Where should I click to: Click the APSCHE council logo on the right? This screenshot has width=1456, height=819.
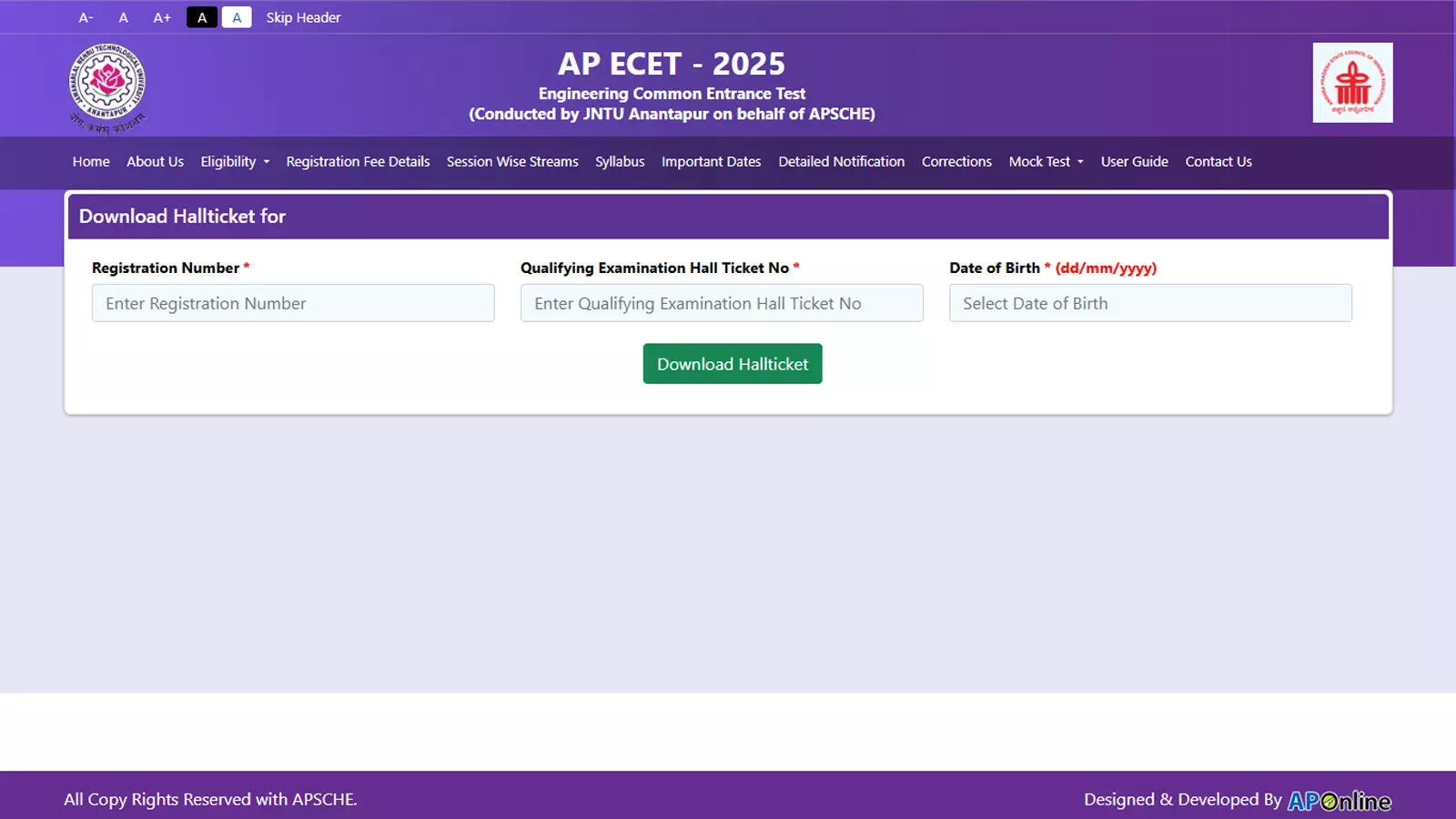1352,84
